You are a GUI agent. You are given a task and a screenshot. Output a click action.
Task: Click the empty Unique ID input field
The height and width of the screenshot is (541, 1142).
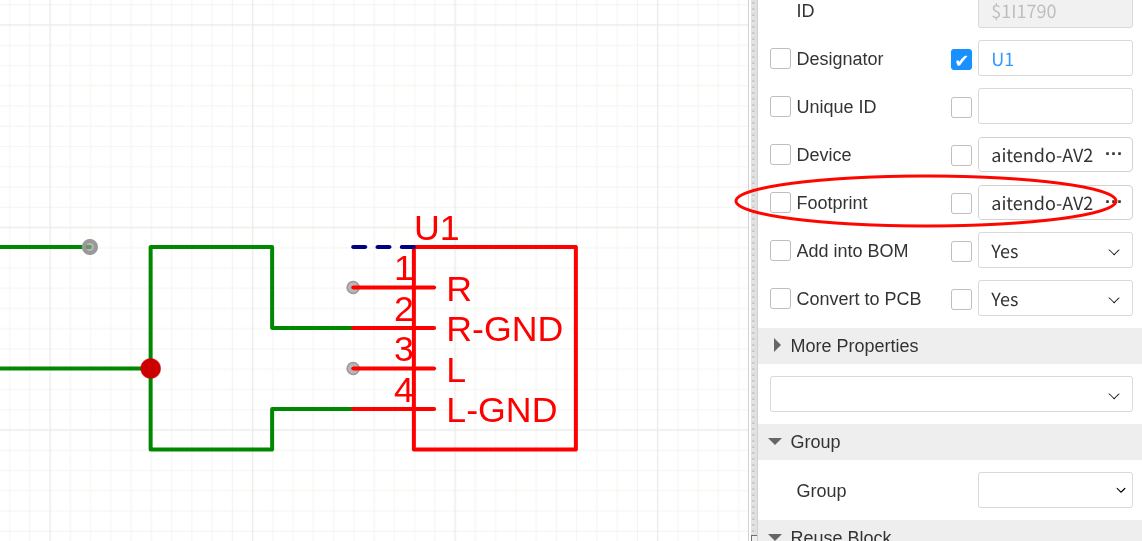1055,106
